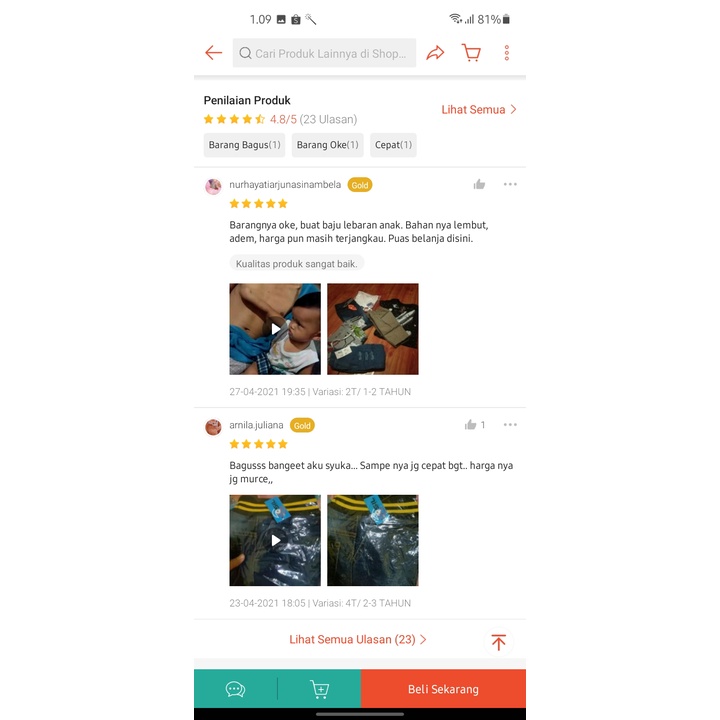Tap the Beli Sekarang button
This screenshot has height=720, width=720.
click(x=443, y=689)
